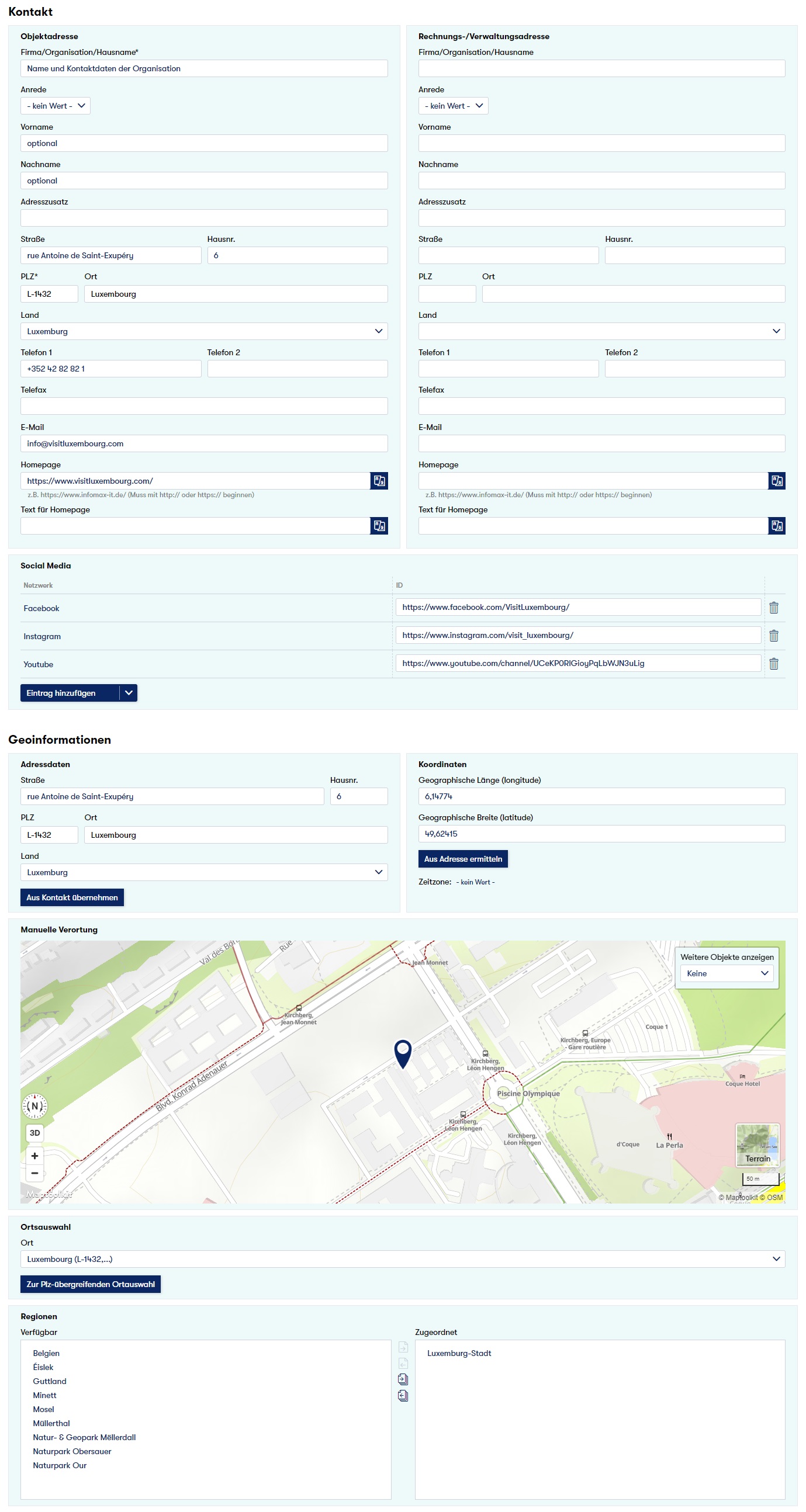The height and width of the screenshot is (1512, 806).
Task: Zoom out on the map
Action: click(x=34, y=1173)
